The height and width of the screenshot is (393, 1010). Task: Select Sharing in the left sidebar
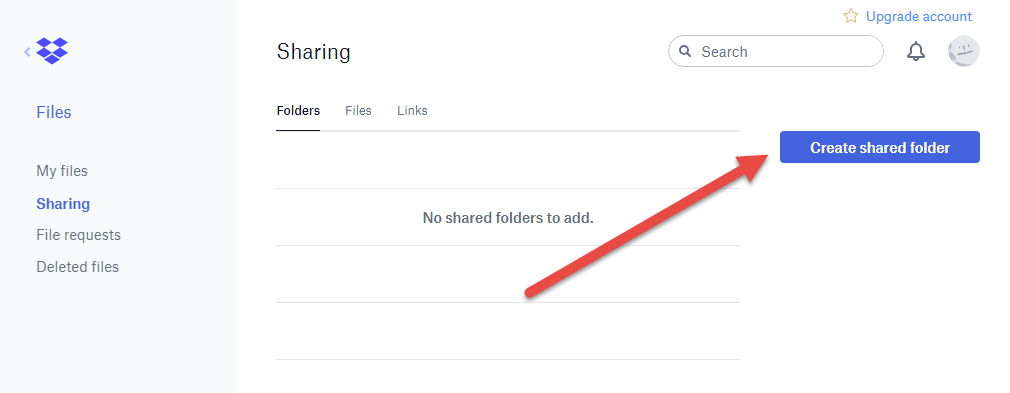tap(63, 204)
